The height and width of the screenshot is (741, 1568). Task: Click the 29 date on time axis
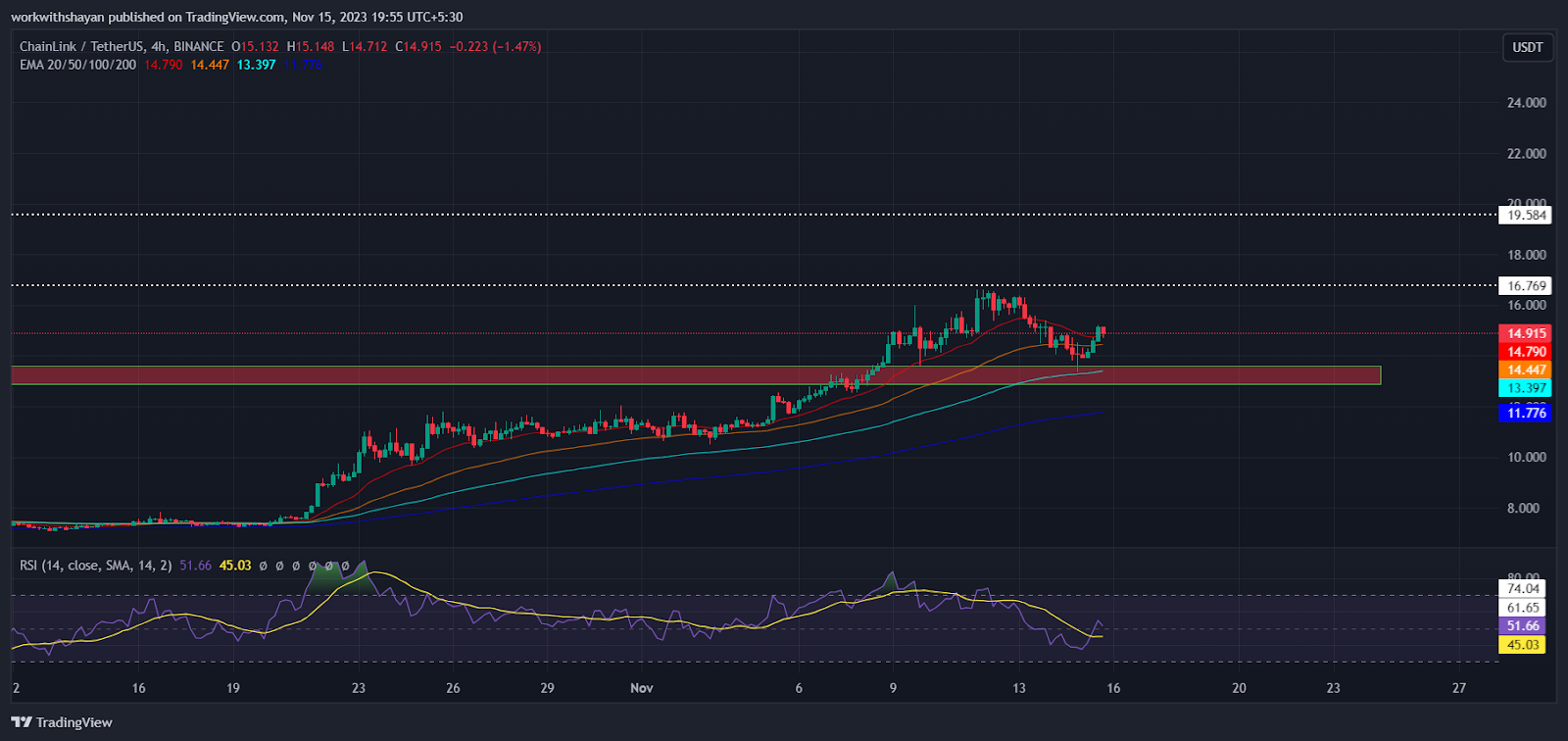547,688
